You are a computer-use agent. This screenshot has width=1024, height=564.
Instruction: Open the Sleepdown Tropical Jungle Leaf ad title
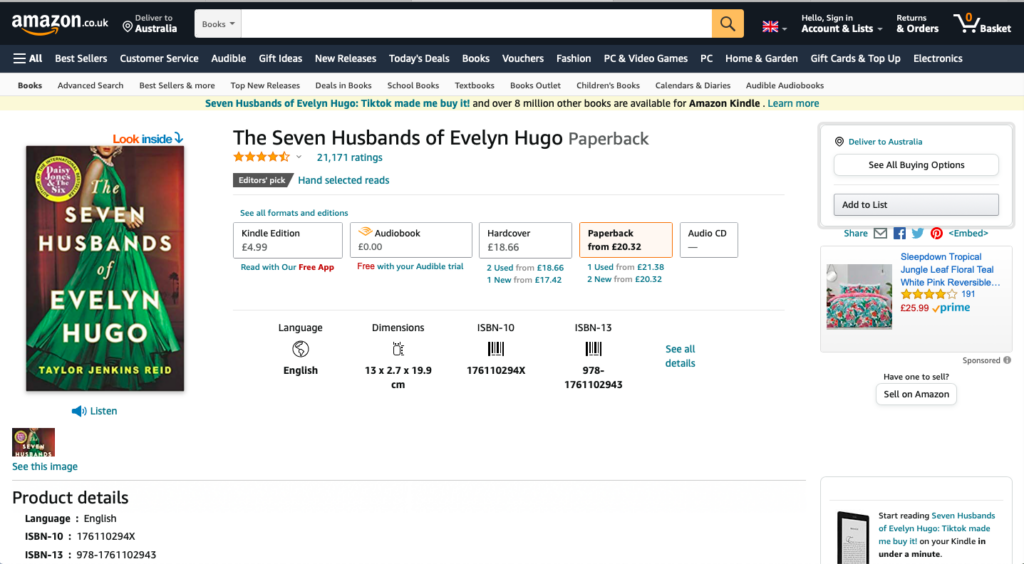click(x=950, y=270)
